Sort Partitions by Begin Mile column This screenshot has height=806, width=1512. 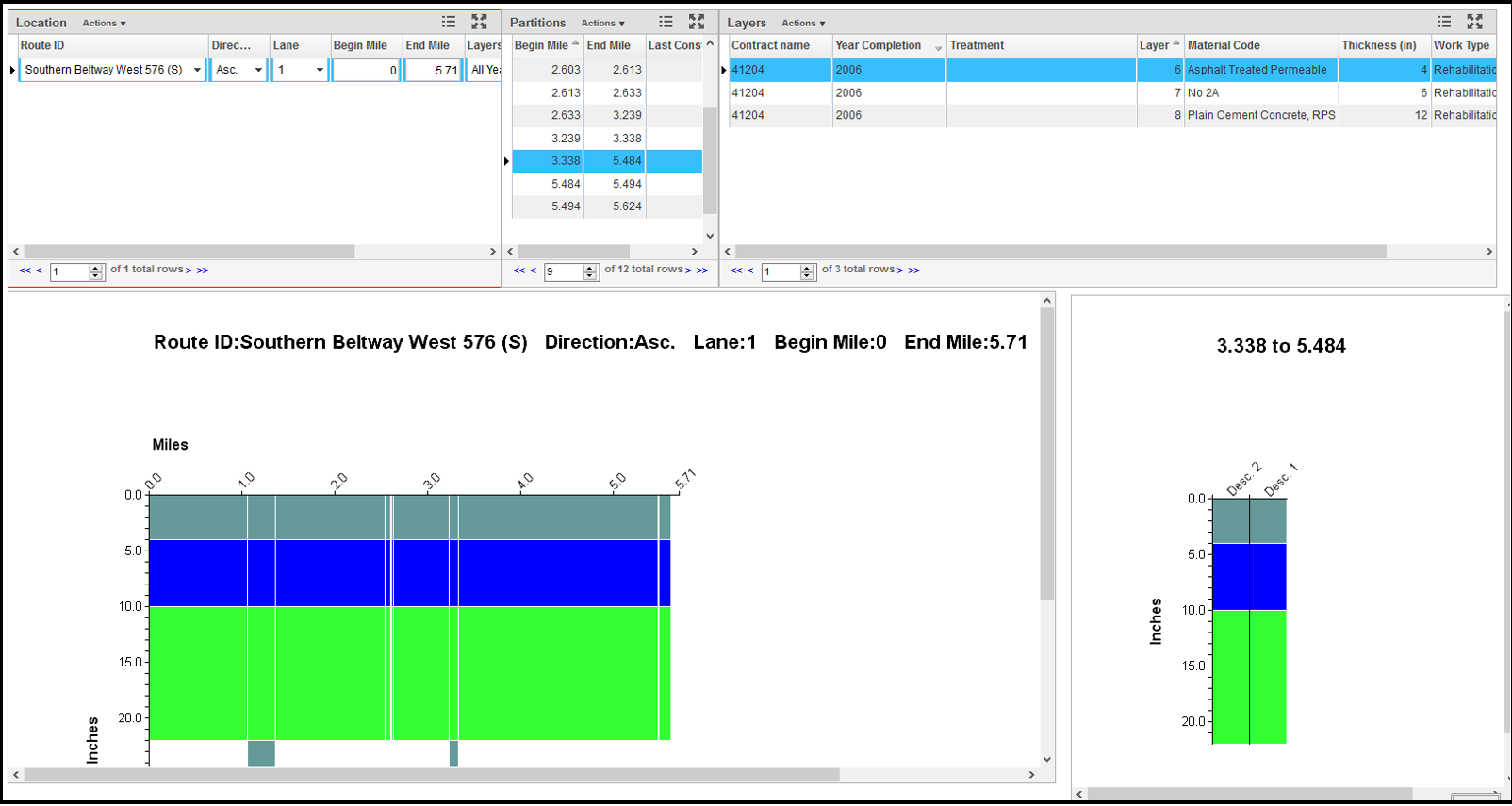click(x=542, y=45)
